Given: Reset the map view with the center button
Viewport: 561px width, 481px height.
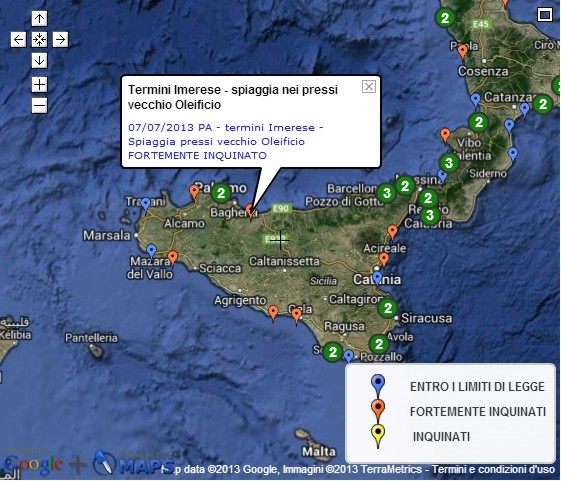Looking at the screenshot, I should pyautogui.click(x=39, y=39).
